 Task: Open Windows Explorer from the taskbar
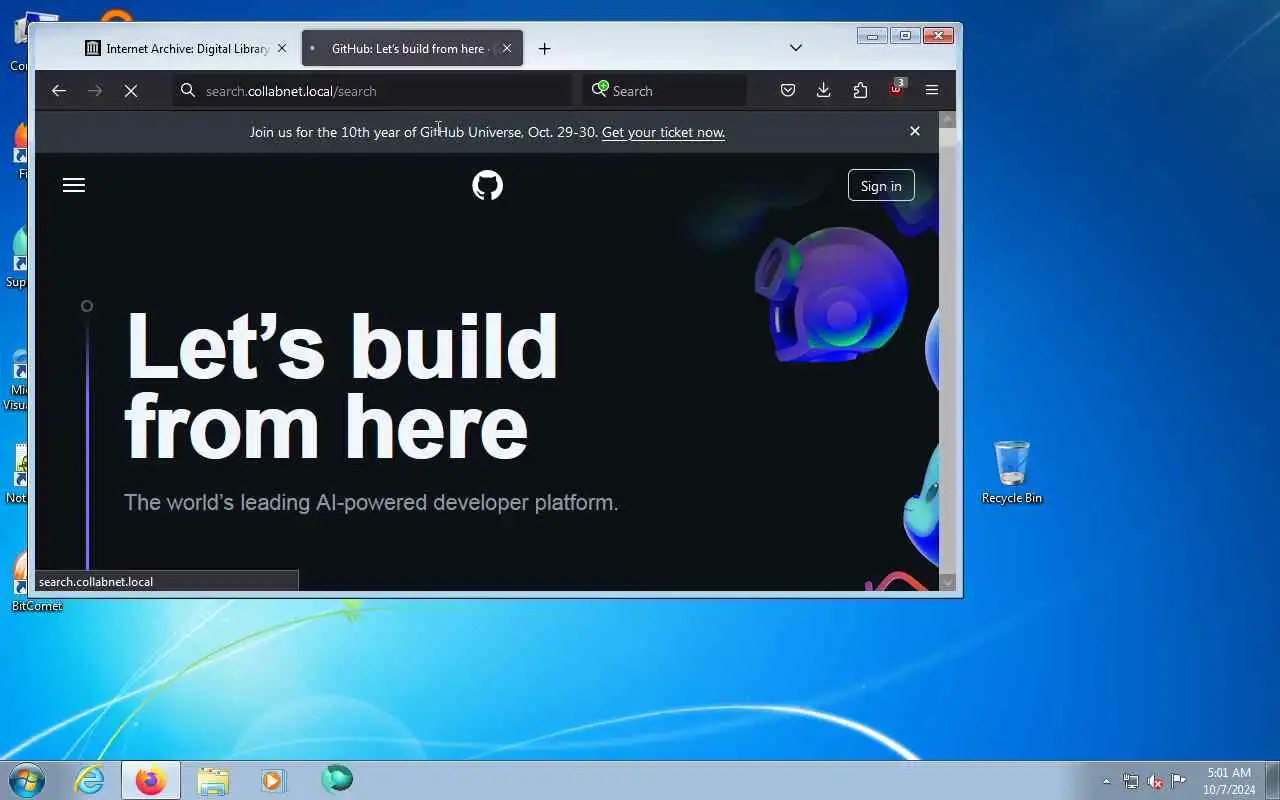click(212, 780)
